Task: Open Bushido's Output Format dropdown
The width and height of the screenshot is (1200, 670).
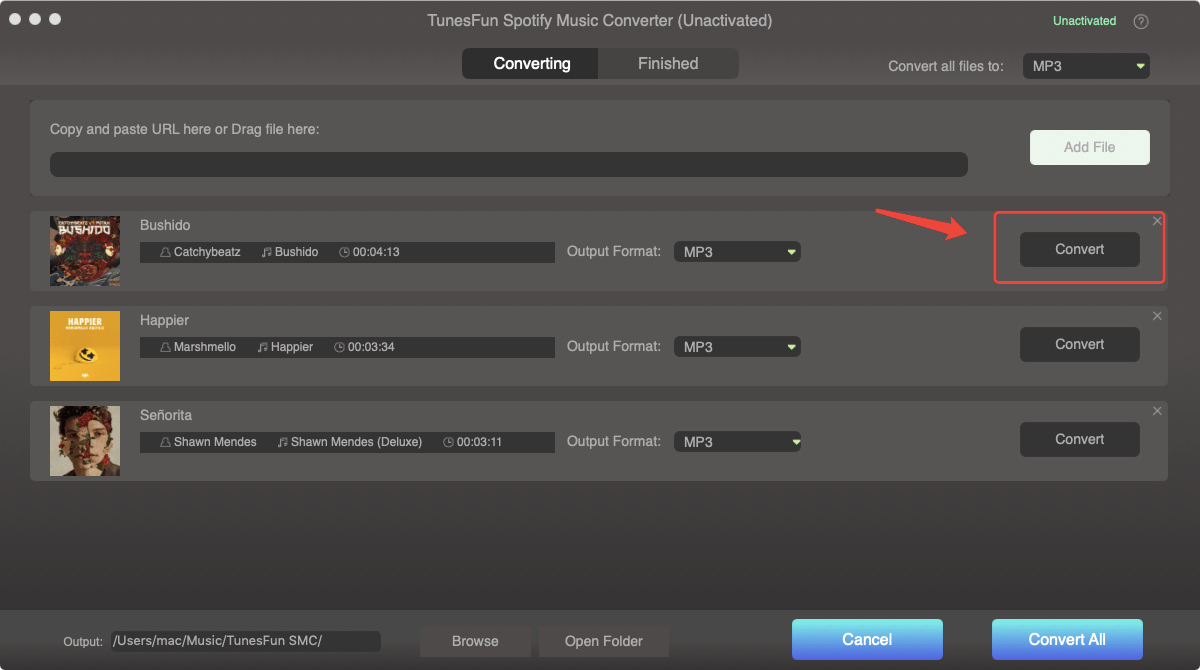Action: [737, 251]
